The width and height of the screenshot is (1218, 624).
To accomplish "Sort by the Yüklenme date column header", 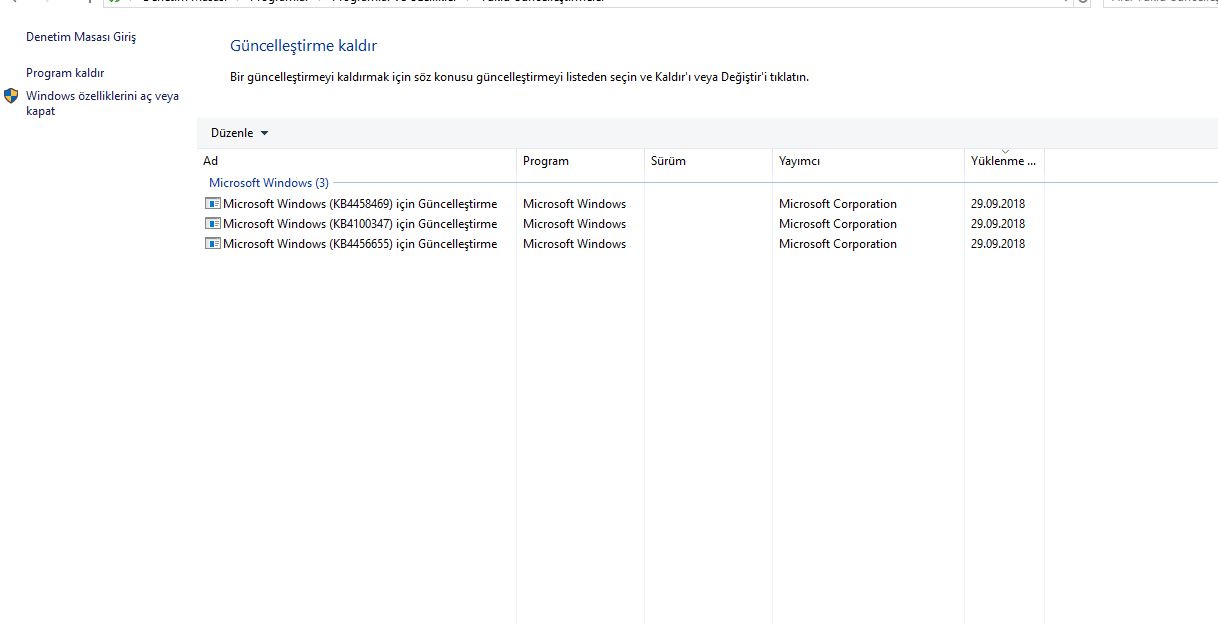I will coord(1005,161).
